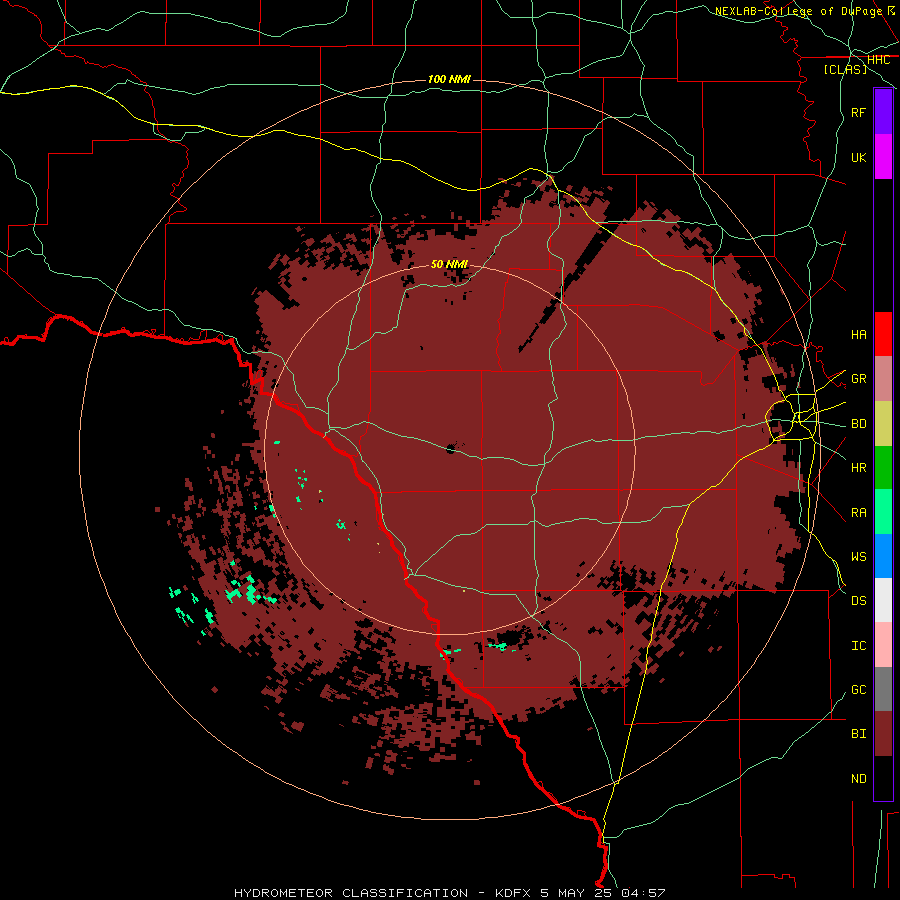Pick the HR green legend swatch
This screenshot has width=900, height=900.
click(883, 468)
